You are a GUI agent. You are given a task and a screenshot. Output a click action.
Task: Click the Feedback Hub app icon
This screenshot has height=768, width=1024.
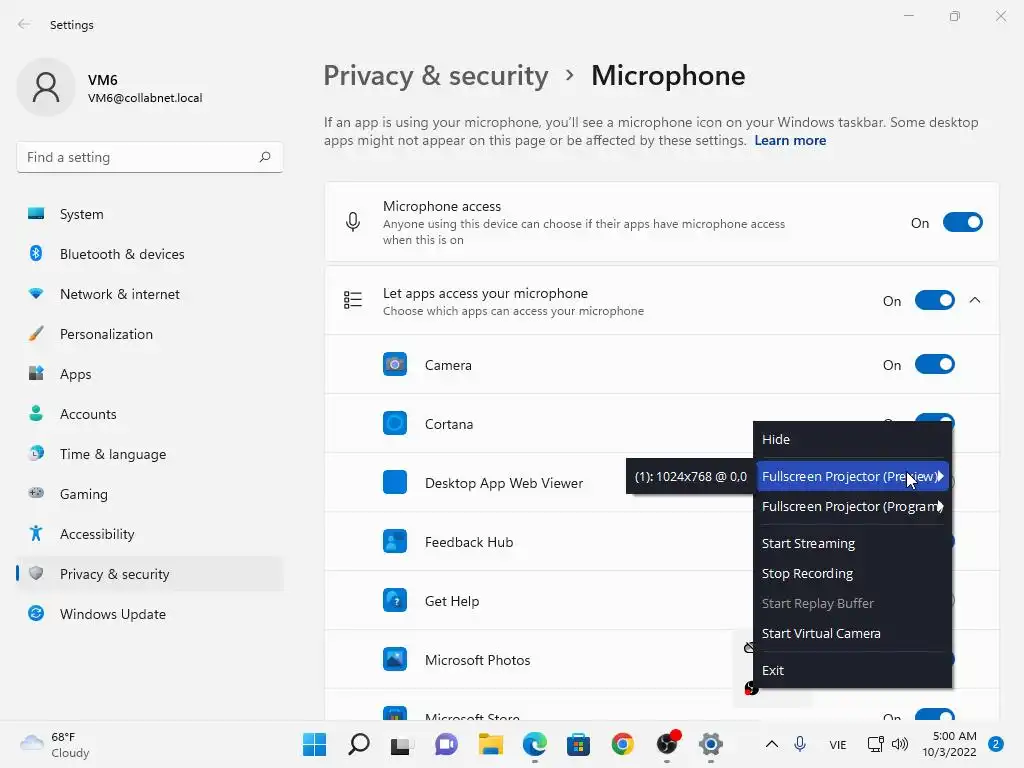click(x=394, y=541)
